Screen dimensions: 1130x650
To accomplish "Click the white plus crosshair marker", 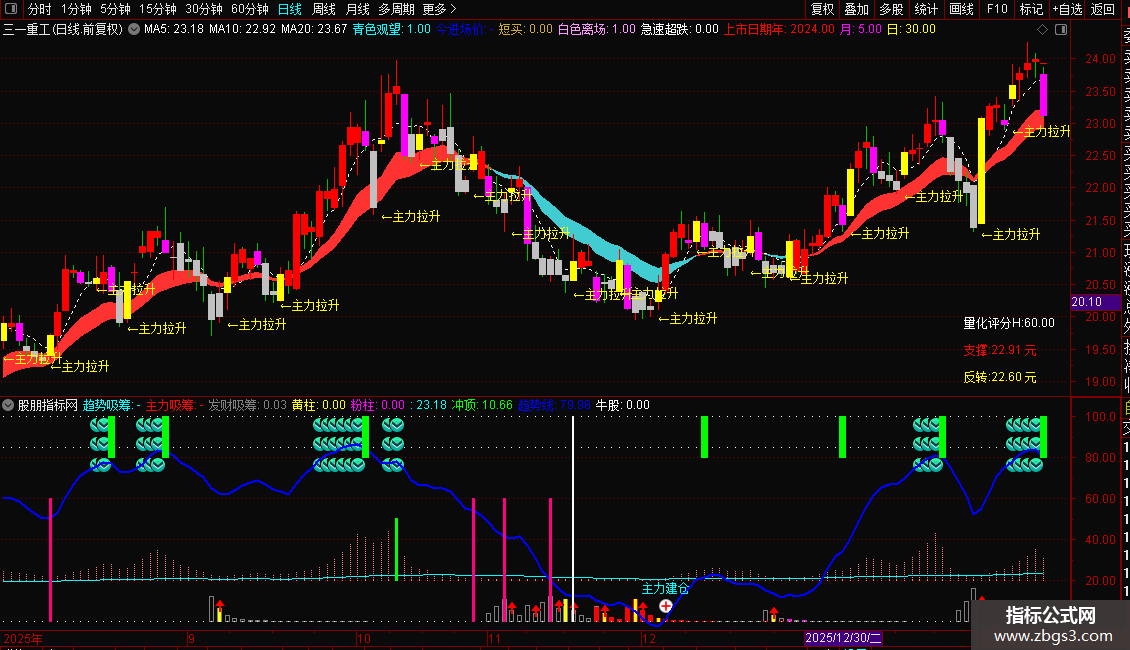I will [x=666, y=606].
